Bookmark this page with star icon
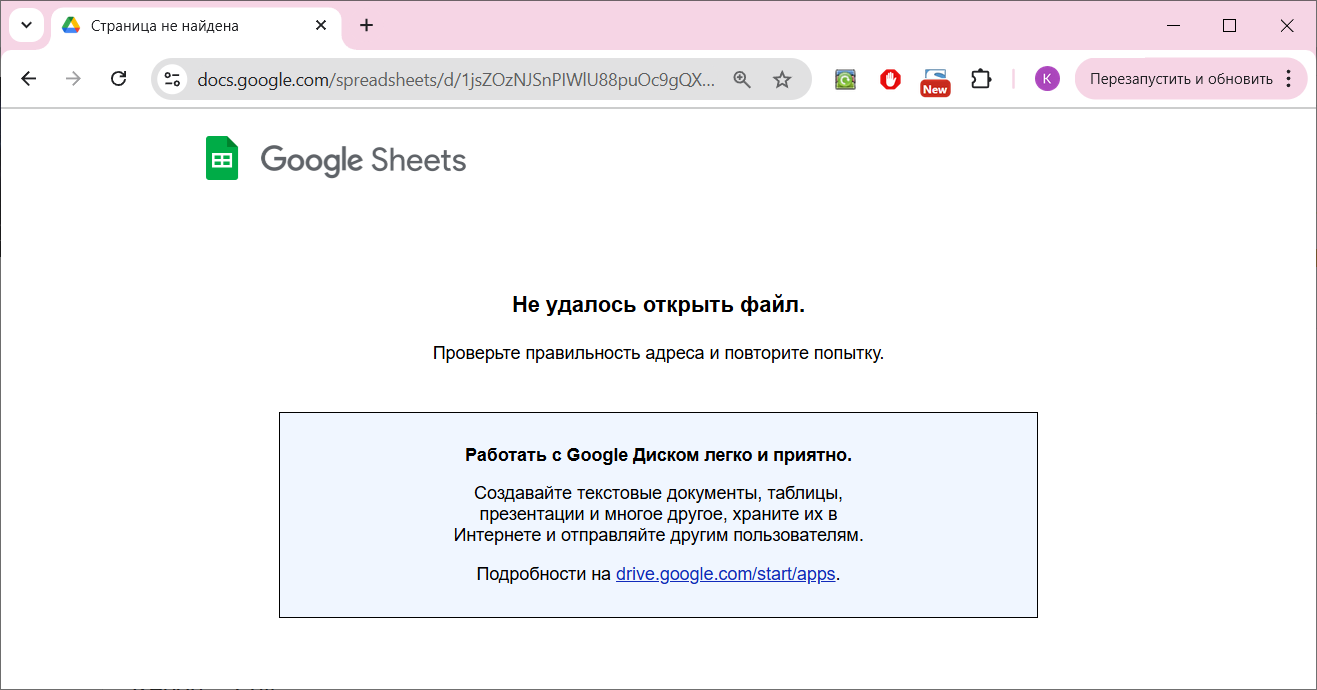Image resolution: width=1317 pixels, height=690 pixels. [x=782, y=79]
